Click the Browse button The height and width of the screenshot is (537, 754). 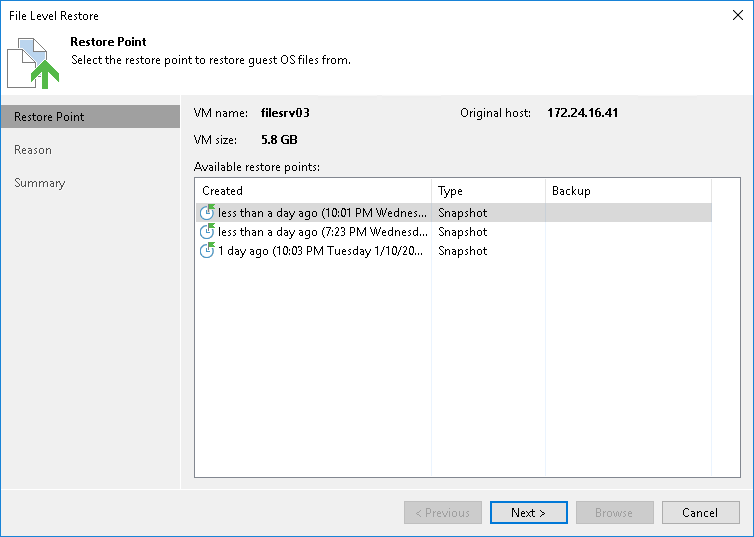coord(615,512)
